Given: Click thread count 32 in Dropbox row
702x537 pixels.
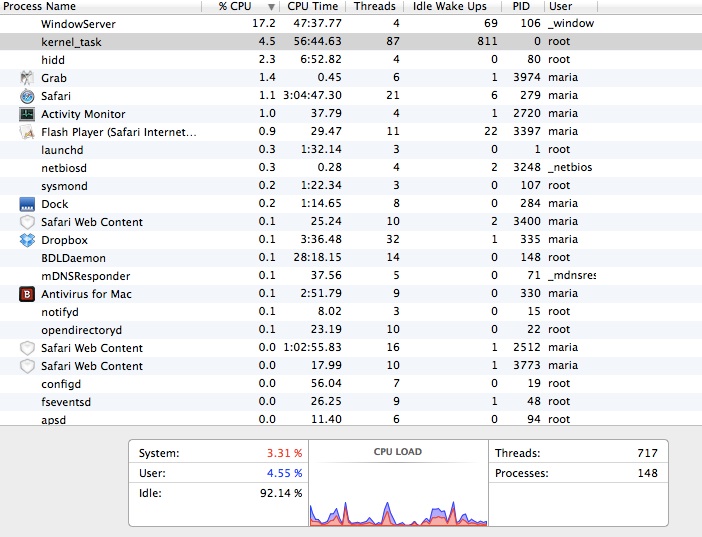Looking at the screenshot, I should (393, 239).
